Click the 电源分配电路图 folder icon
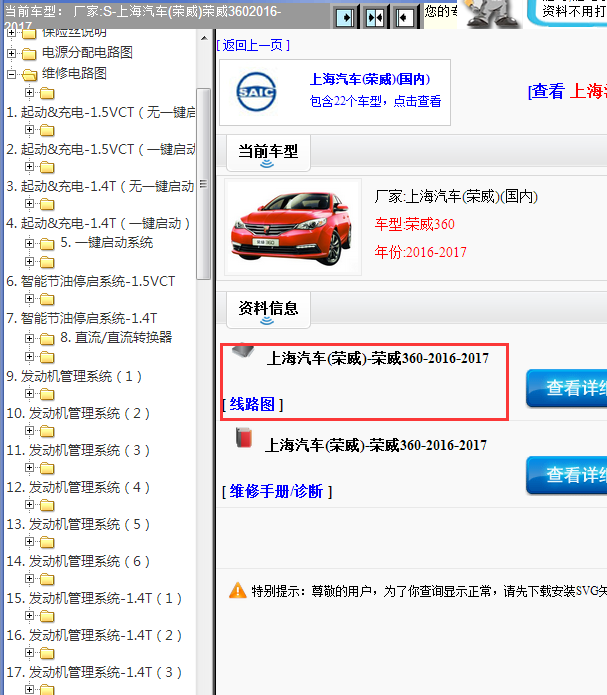Image resolution: width=607 pixels, height=695 pixels. 29,54
